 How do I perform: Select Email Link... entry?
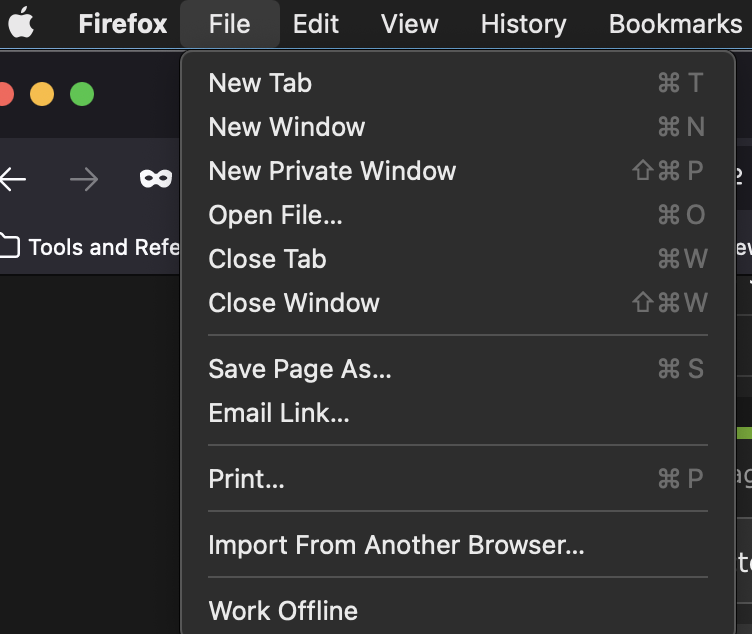pos(279,413)
